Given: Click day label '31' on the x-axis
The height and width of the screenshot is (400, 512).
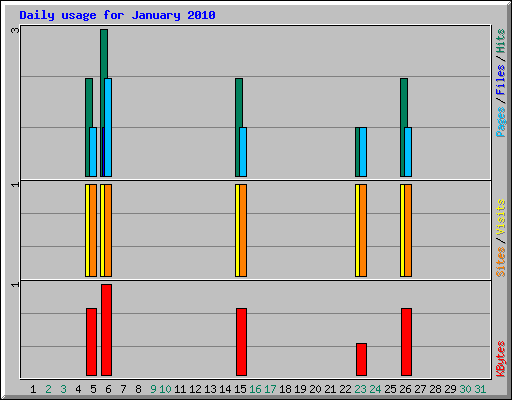Looking at the screenshot, I should coord(480,389).
